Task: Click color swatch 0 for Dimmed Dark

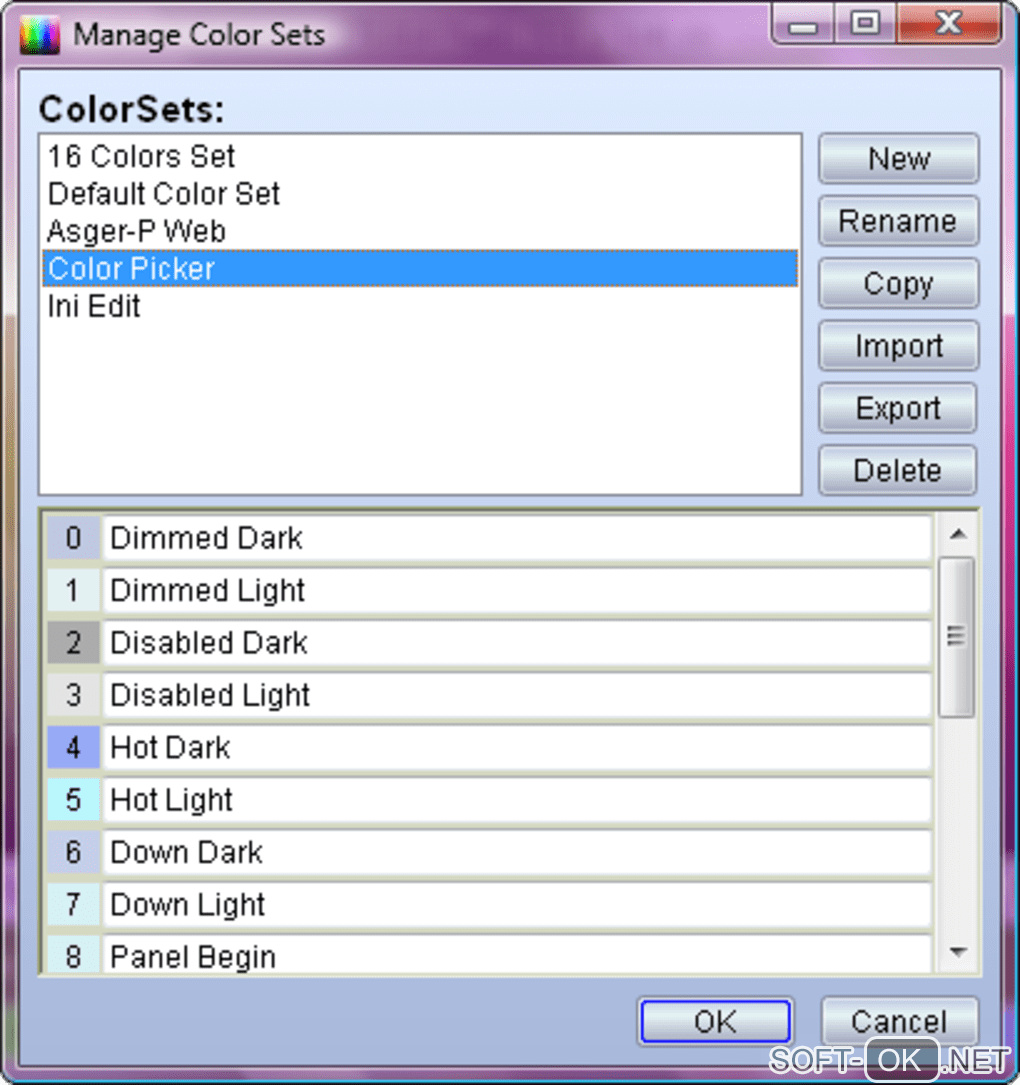Action: click(x=74, y=538)
